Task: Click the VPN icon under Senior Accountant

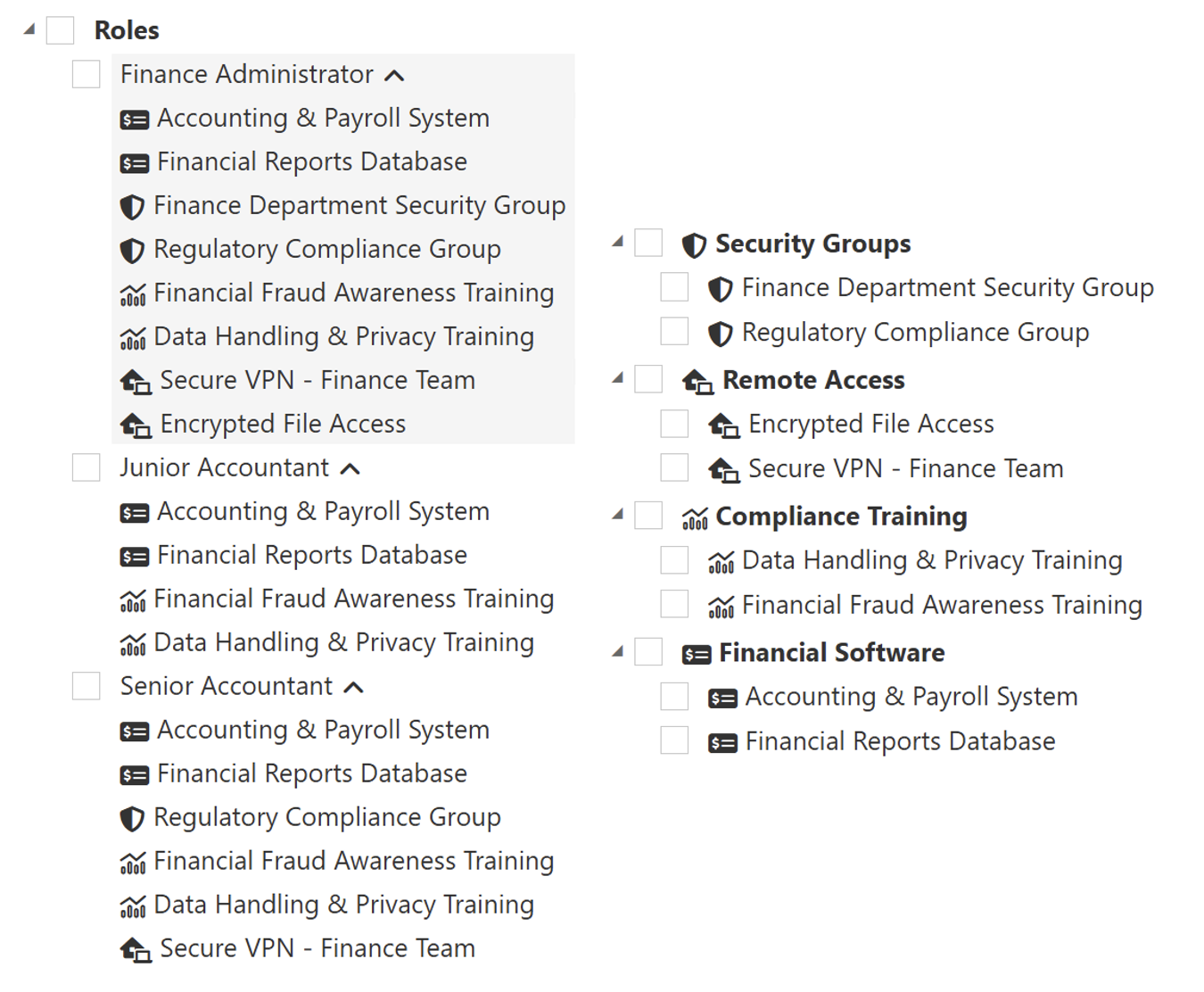Action: [x=136, y=950]
